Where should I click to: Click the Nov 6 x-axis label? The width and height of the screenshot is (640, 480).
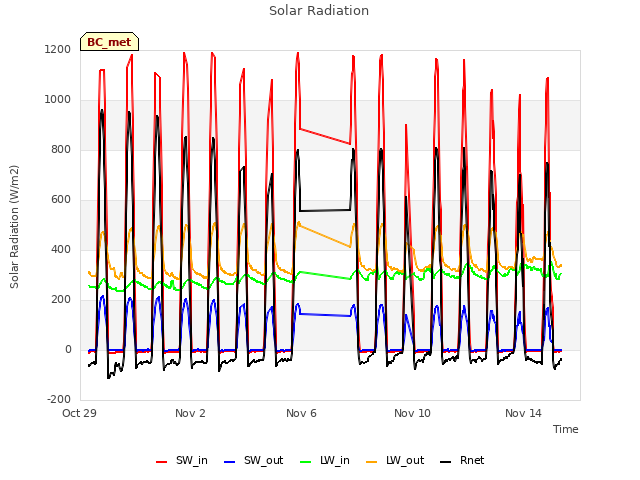[301, 413]
